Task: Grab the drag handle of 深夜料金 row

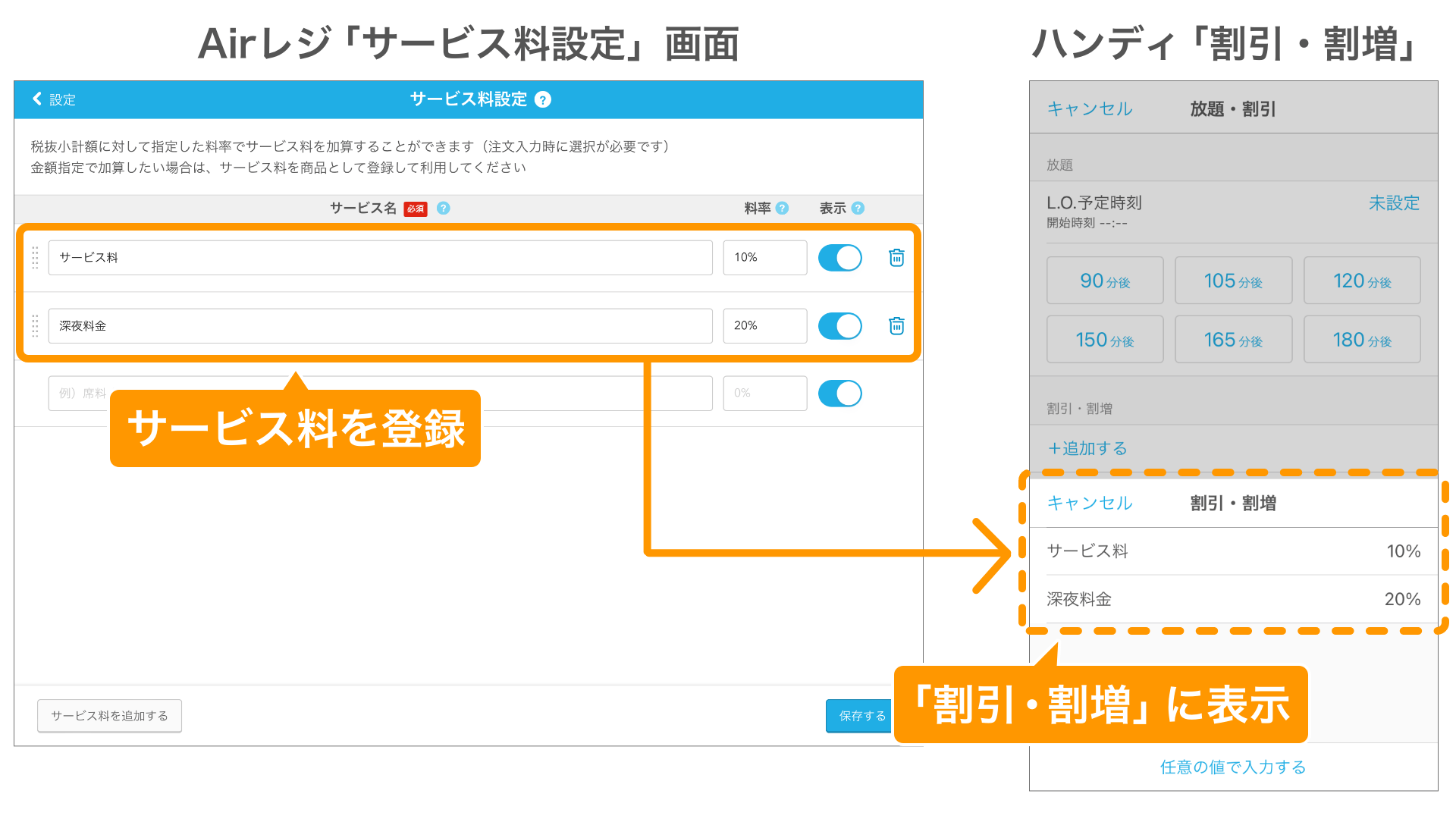Action: (x=35, y=326)
